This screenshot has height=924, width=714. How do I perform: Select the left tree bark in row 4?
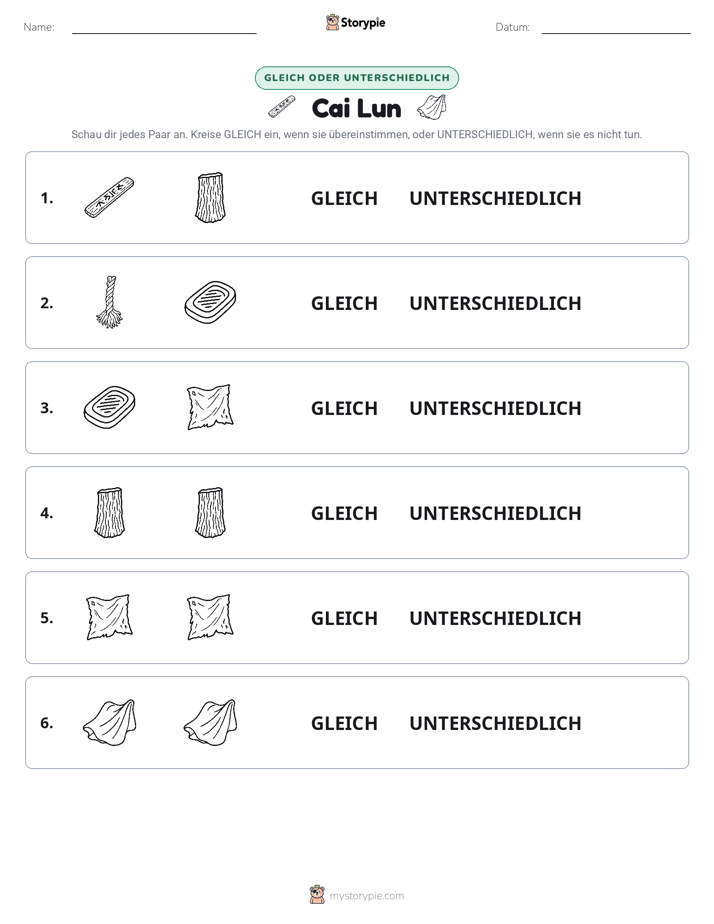tap(110, 512)
